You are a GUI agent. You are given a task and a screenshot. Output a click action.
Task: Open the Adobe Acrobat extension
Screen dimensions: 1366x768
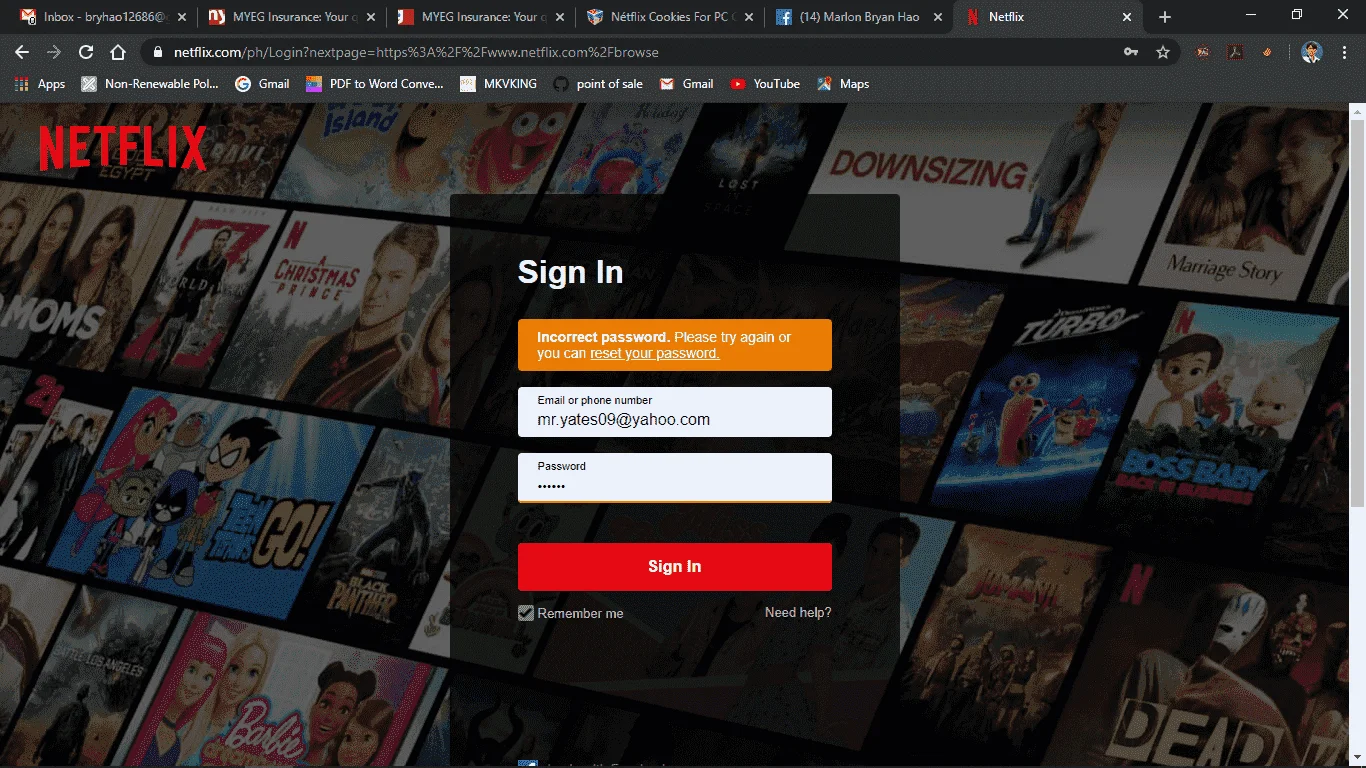click(x=1236, y=52)
